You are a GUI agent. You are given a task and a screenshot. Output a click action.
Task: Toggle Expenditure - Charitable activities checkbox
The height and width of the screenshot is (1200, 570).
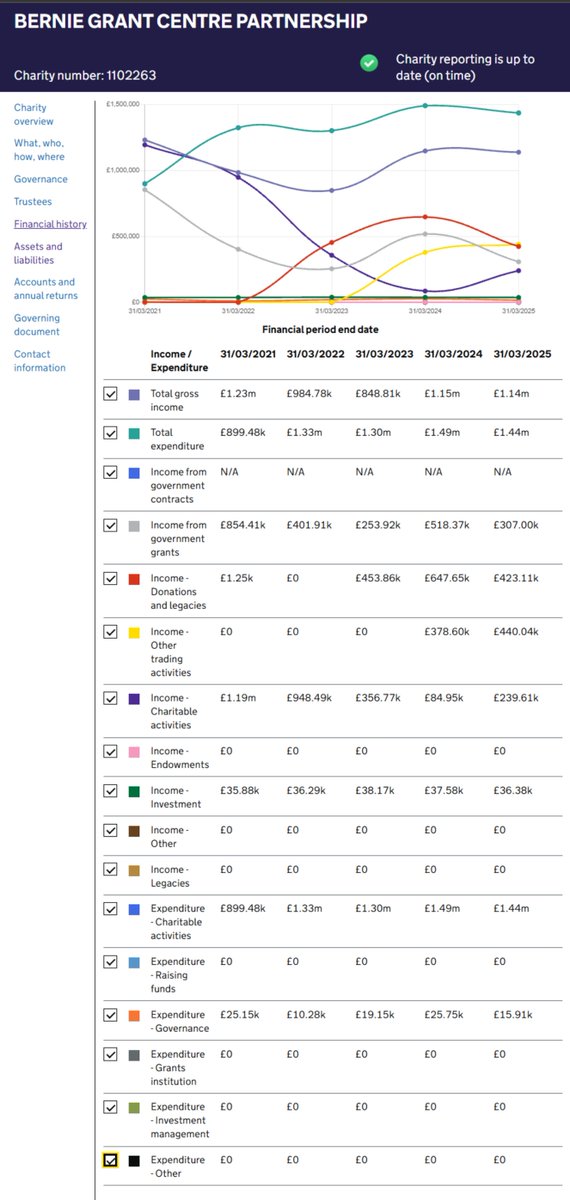coord(111,909)
